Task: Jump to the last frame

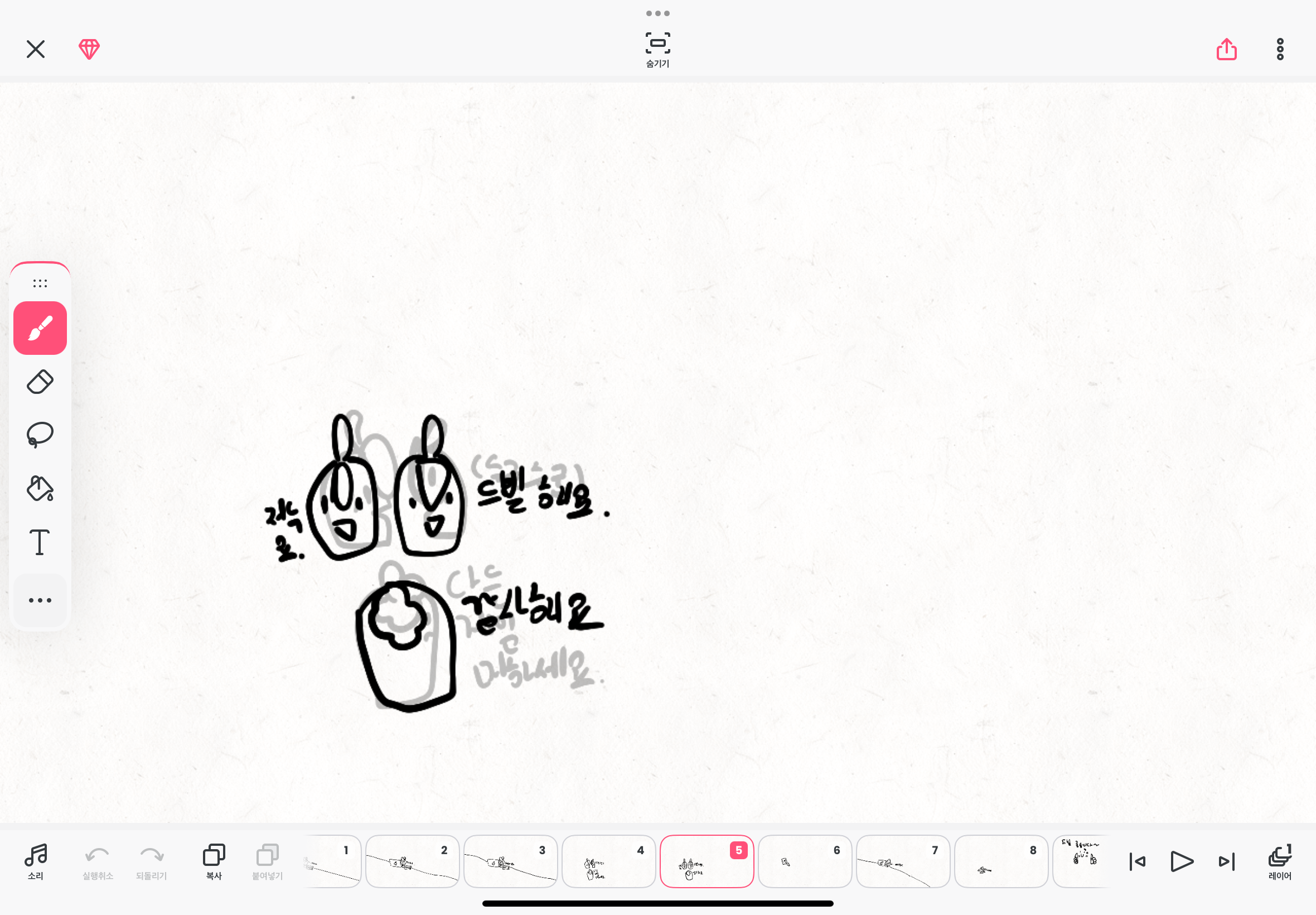Action: click(1226, 861)
